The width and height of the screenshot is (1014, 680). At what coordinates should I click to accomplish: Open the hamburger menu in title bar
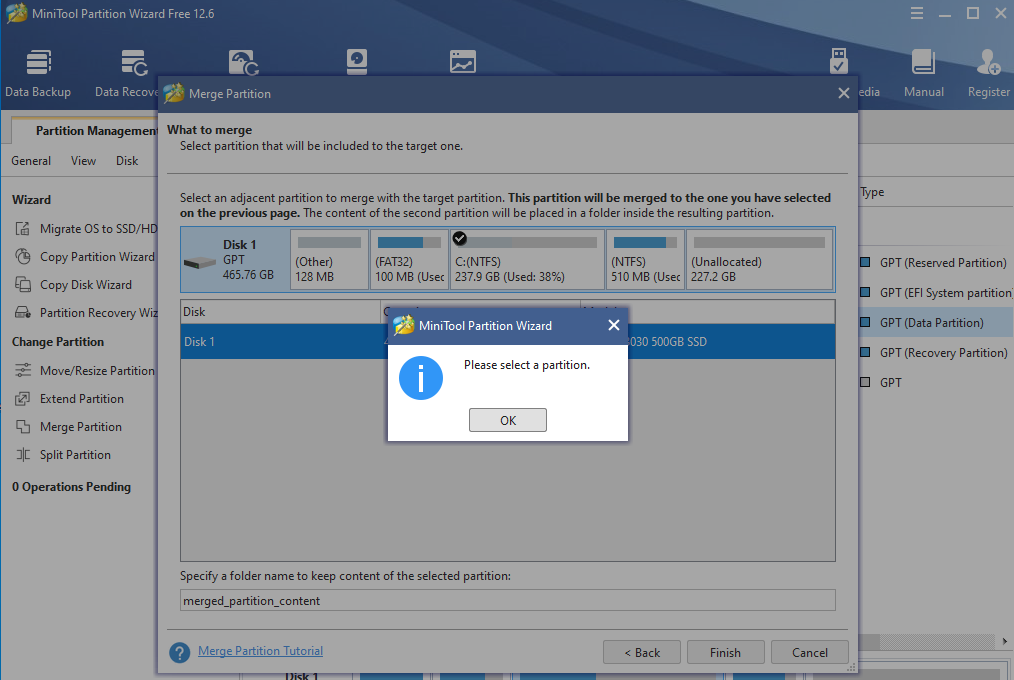(916, 14)
